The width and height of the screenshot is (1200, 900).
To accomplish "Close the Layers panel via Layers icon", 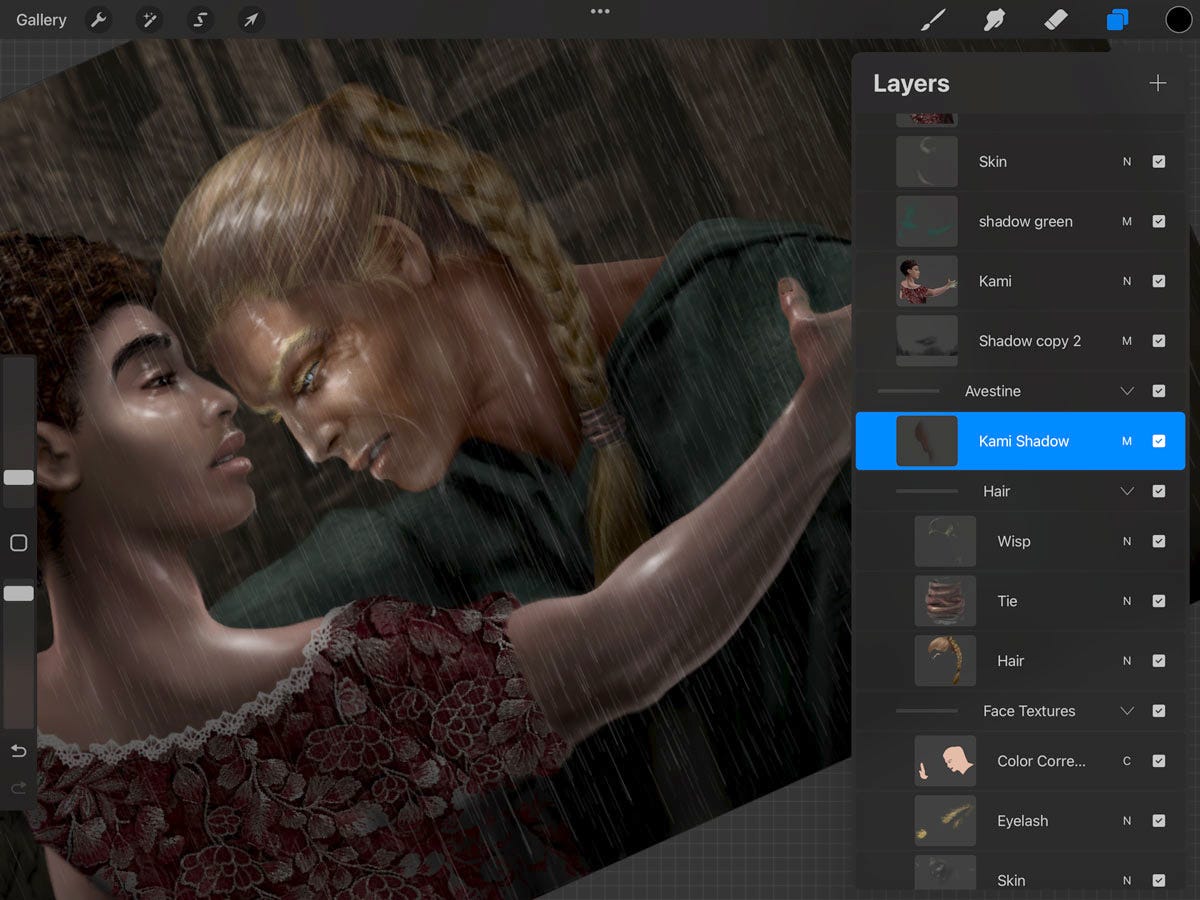I will coord(1117,20).
